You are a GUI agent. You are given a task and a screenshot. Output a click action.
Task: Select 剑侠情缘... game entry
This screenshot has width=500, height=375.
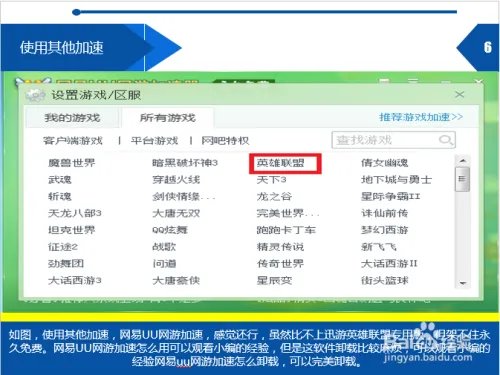point(184,196)
